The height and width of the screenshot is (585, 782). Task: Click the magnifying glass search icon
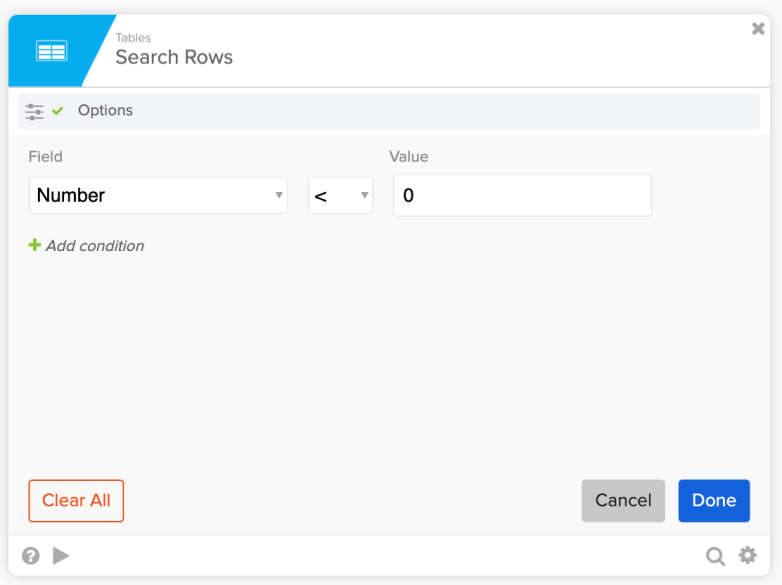pos(715,556)
